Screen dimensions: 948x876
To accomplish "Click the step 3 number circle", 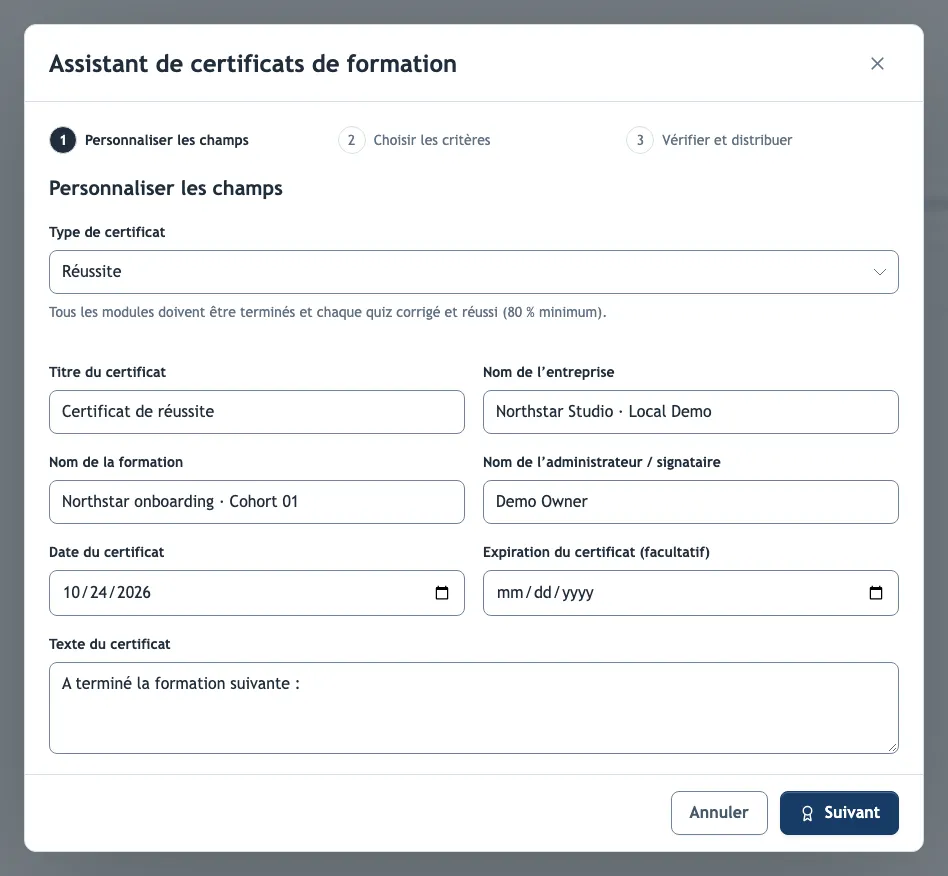I will [640, 140].
